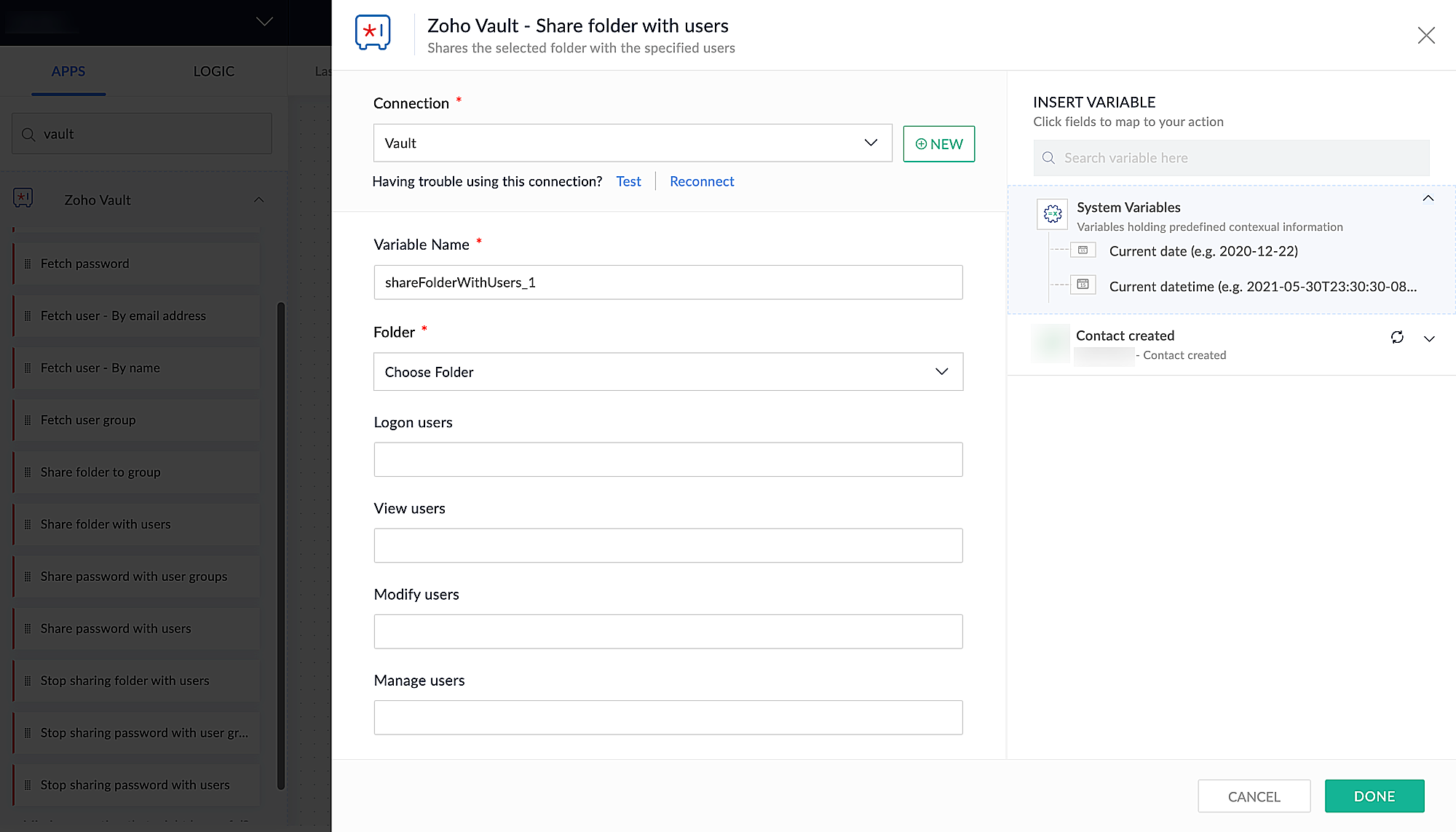The width and height of the screenshot is (1456, 832).
Task: Click the System Variables heading
Action: click(x=1128, y=207)
